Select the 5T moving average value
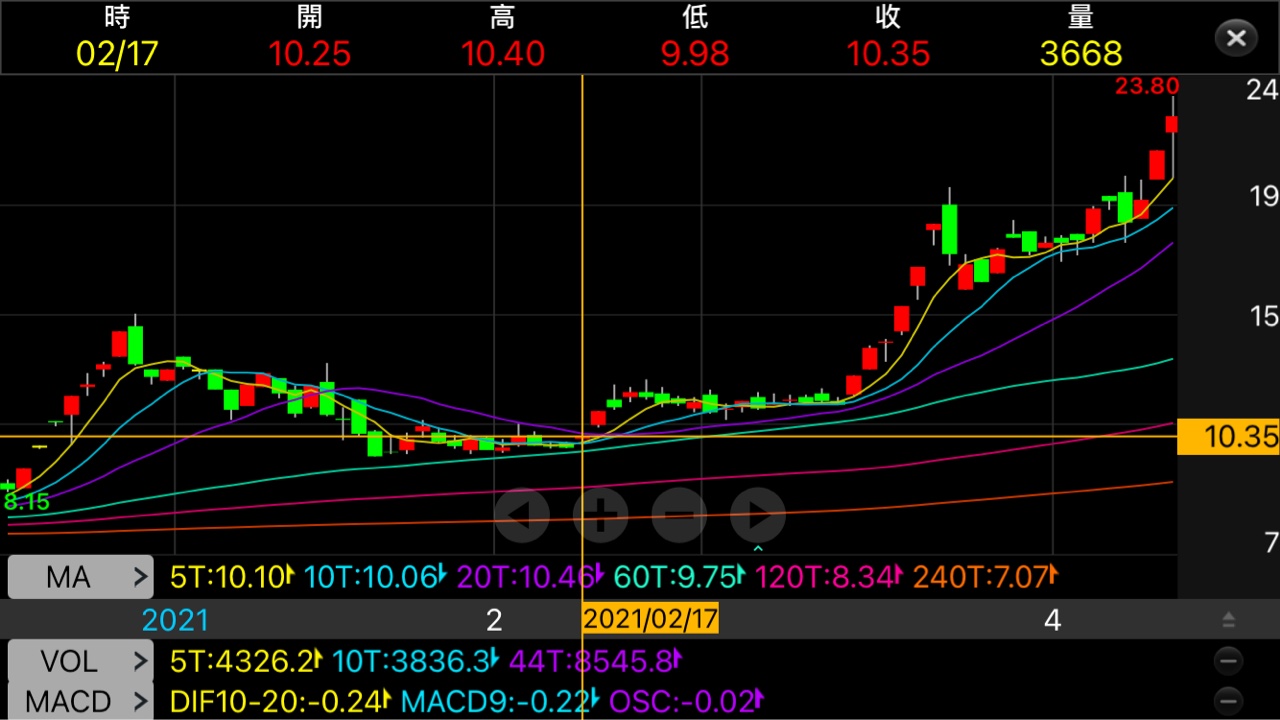Viewport: 1280px width, 720px height. [230, 577]
